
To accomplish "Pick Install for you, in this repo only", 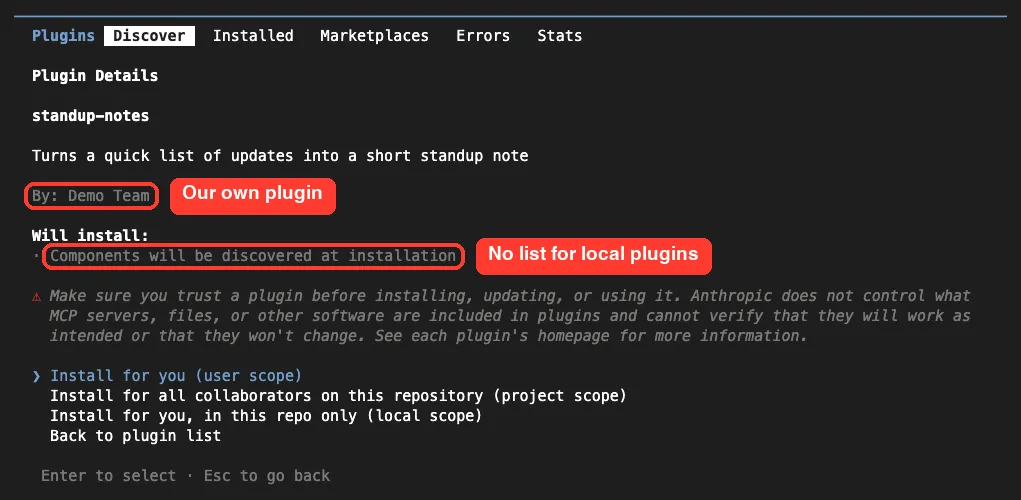I will click(x=266, y=415).
